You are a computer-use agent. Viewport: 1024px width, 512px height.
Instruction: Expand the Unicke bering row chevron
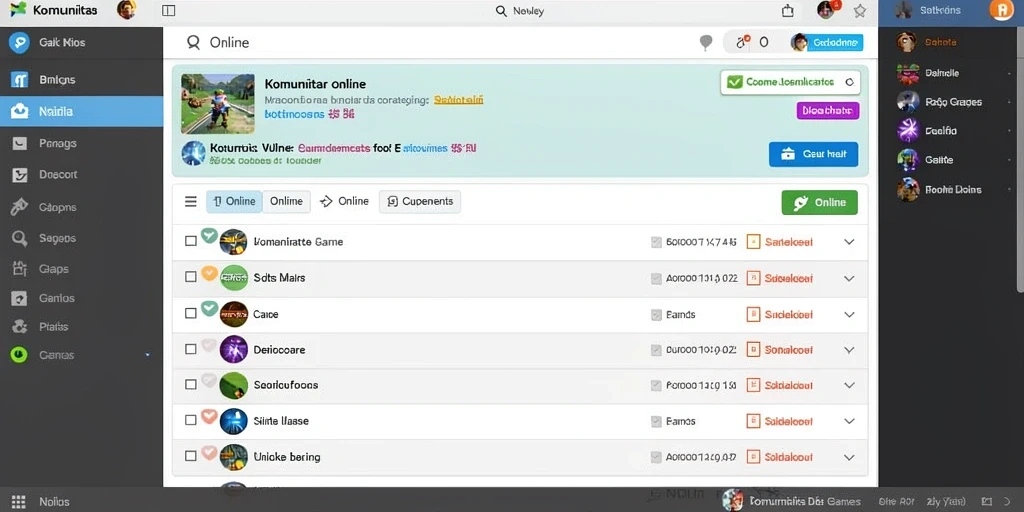[849, 457]
